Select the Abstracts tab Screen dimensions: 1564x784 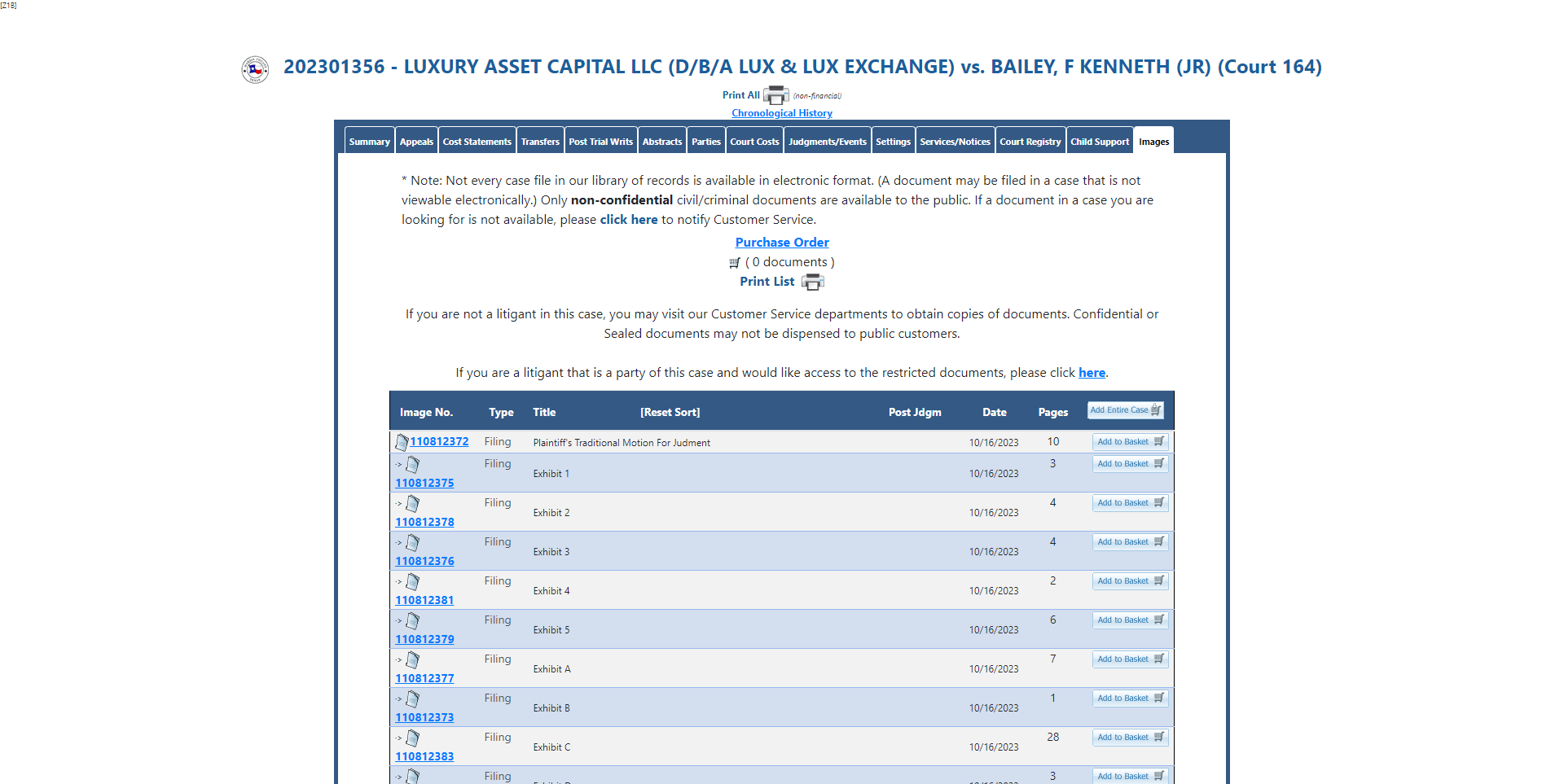coord(662,141)
